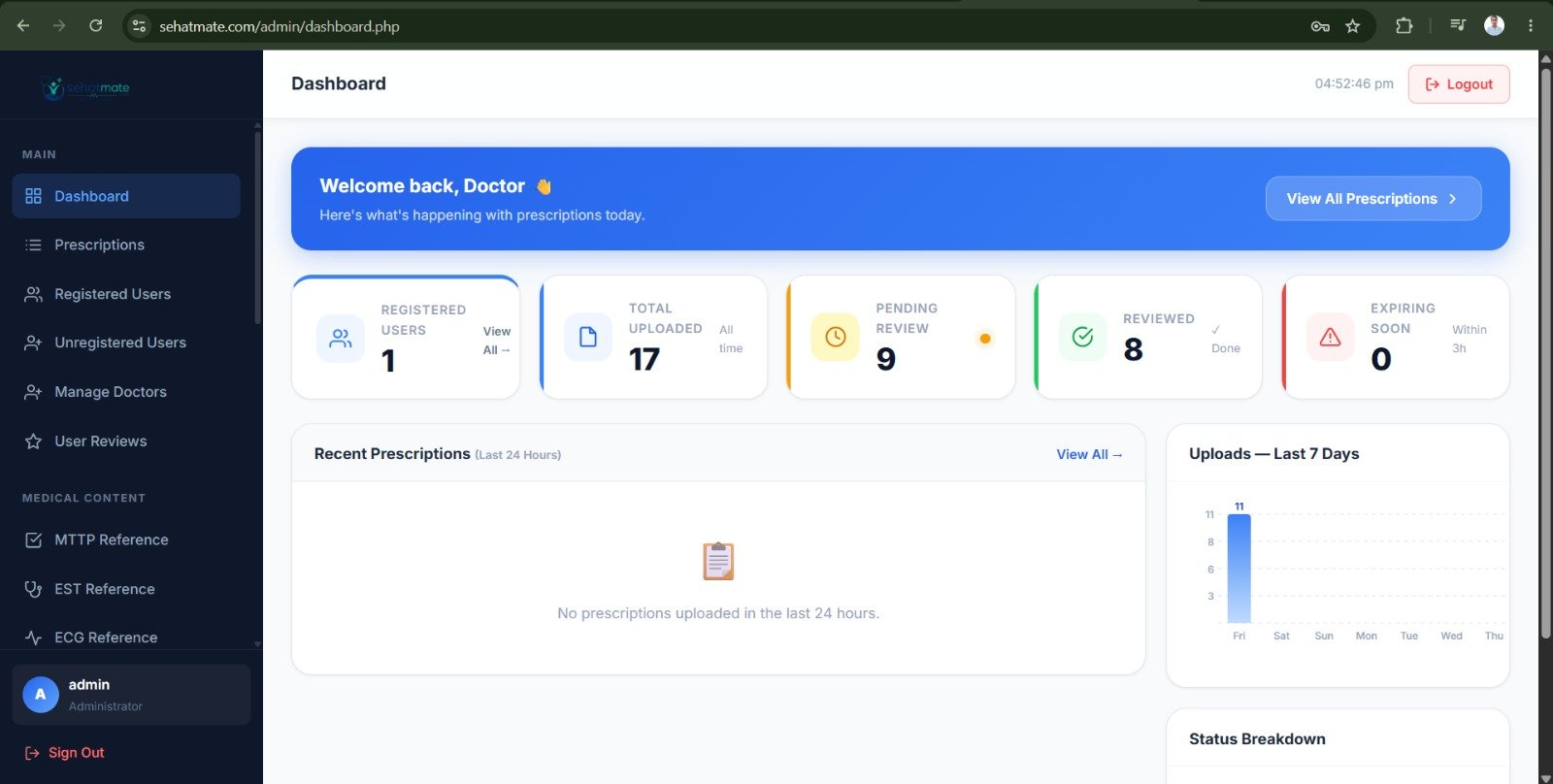Open Manage Doctors in sidebar
This screenshot has height=784, width=1553.
(126, 392)
